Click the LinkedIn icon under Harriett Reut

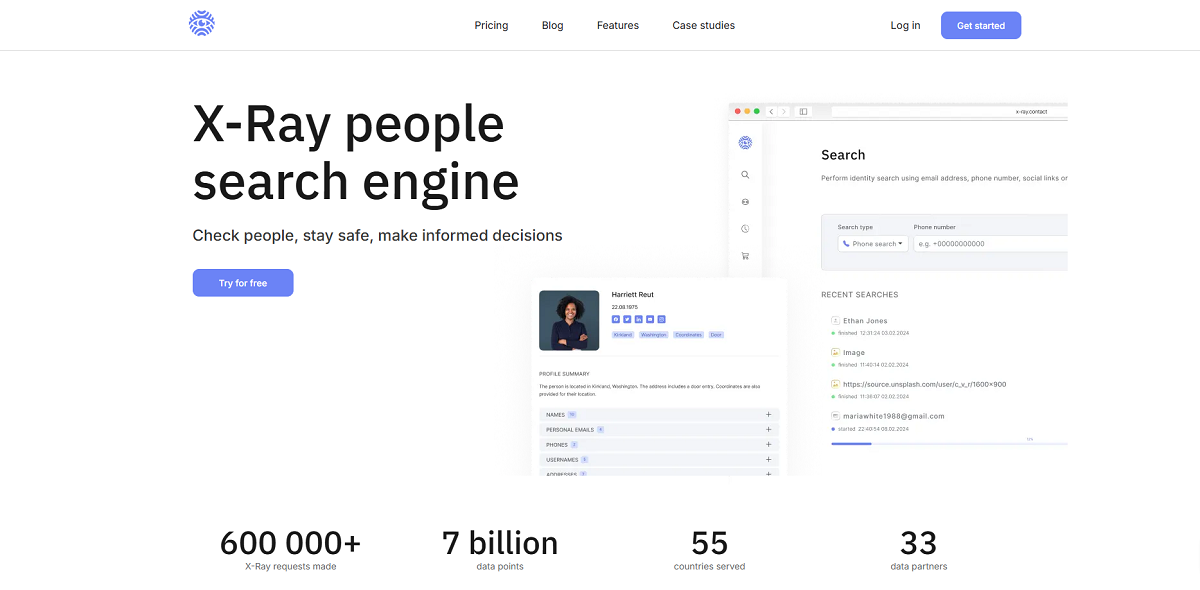pyautogui.click(x=638, y=319)
